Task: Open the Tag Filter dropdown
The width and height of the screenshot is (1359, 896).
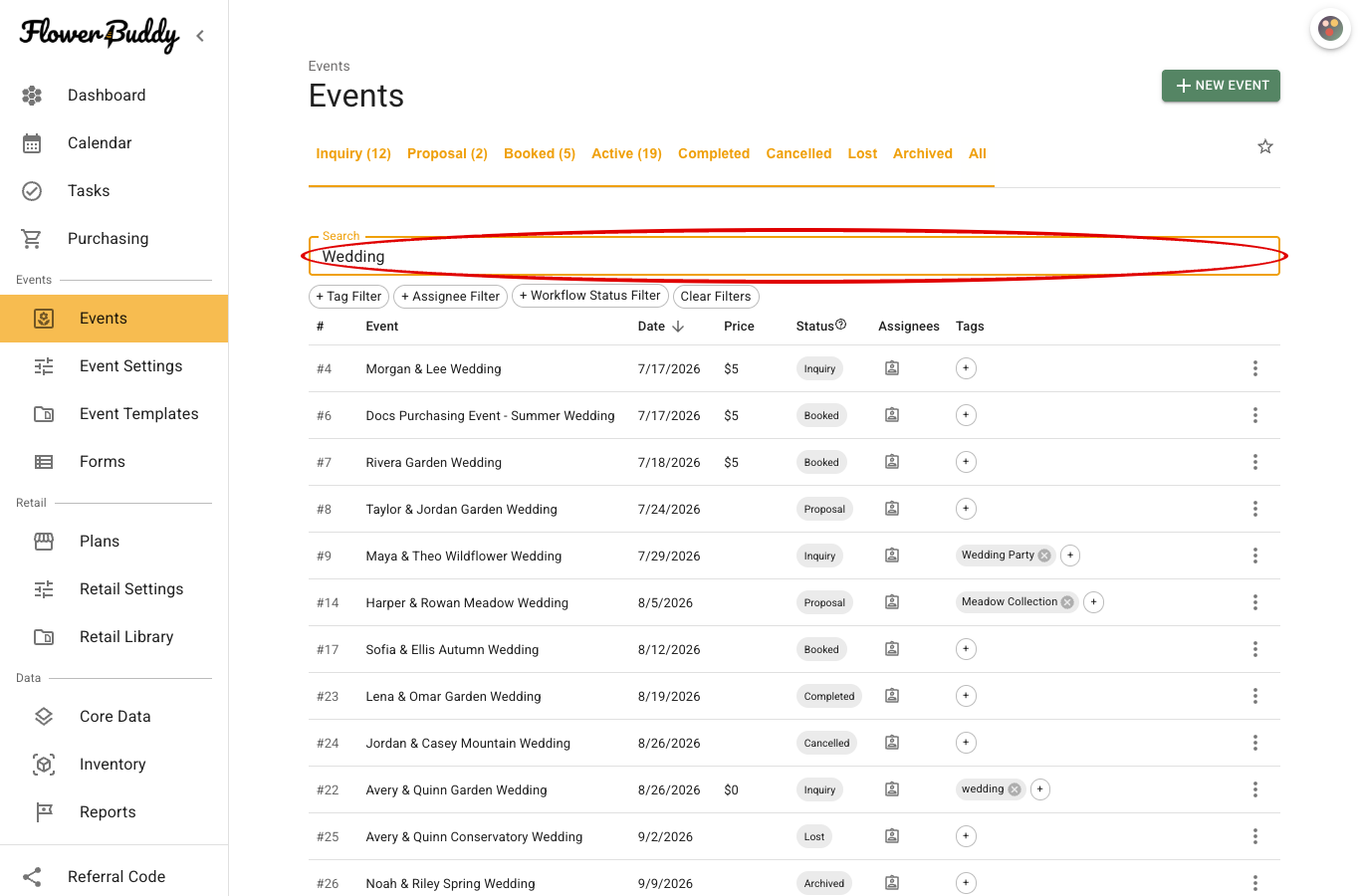Action: coord(348,297)
